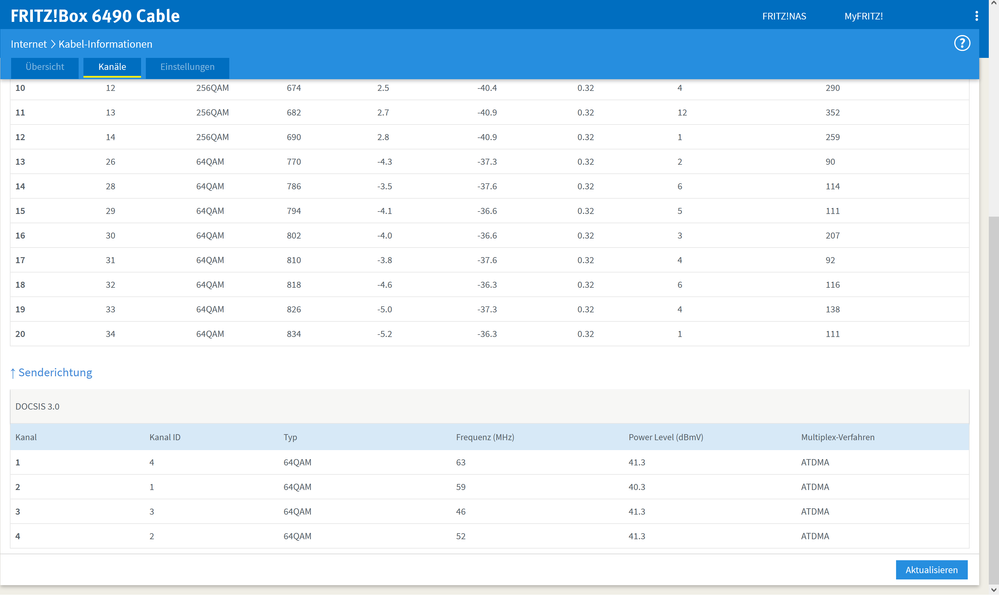Viewport: 999px width, 595px height.
Task: Click frequency 810 in channel 17 row
Action: (x=294, y=260)
